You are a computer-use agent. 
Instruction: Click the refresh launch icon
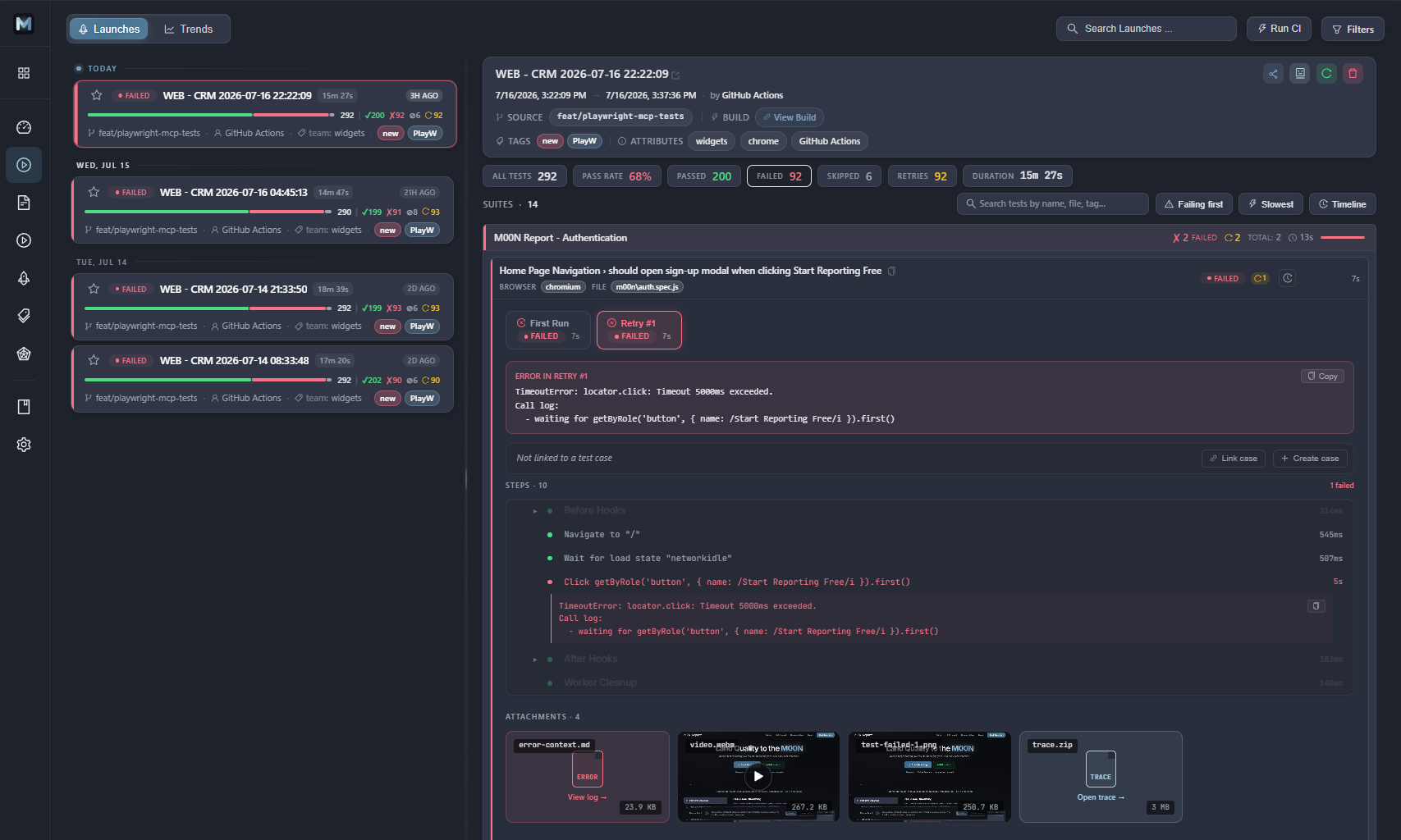(1326, 74)
